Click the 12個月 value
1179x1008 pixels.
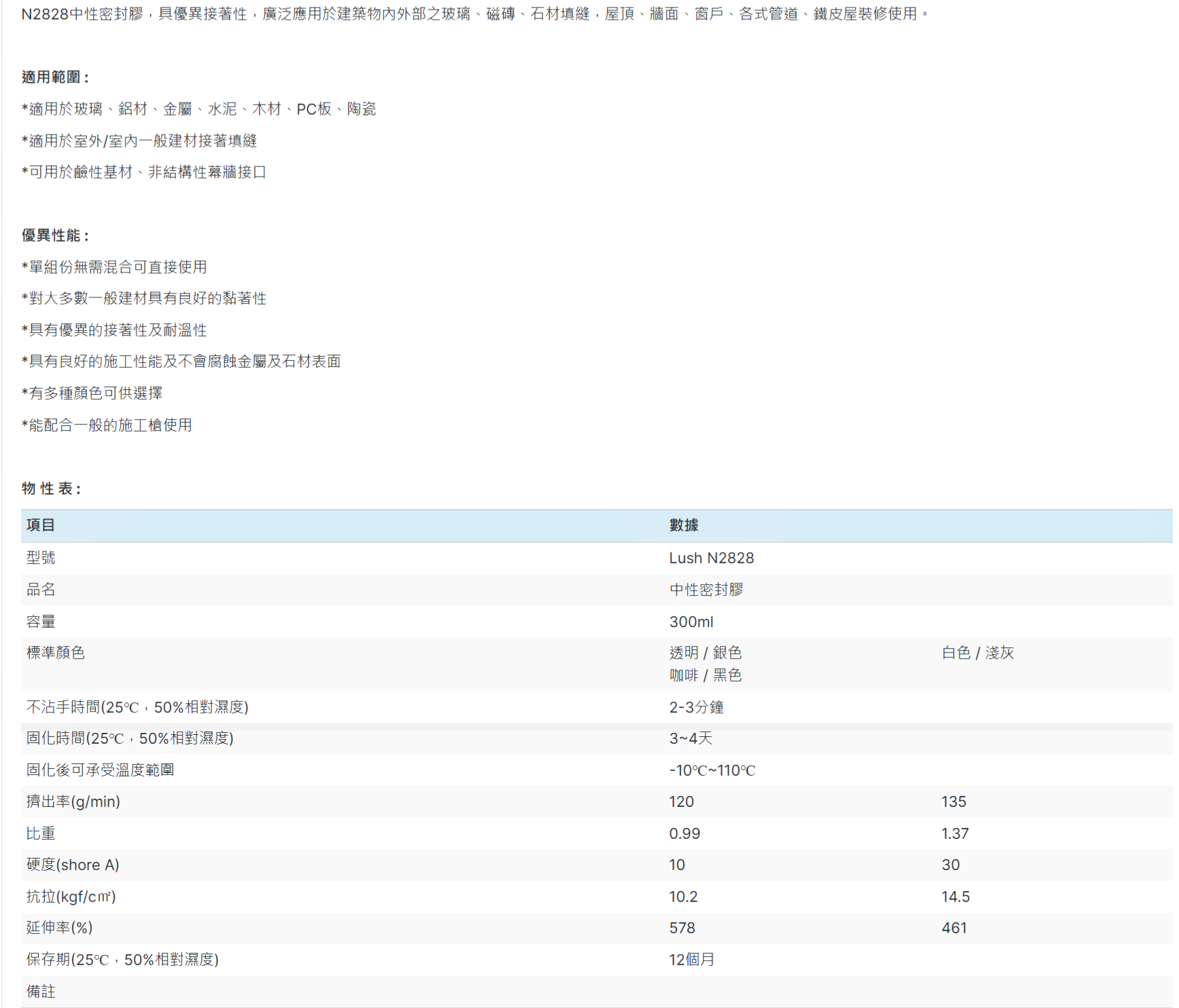[x=692, y=960]
